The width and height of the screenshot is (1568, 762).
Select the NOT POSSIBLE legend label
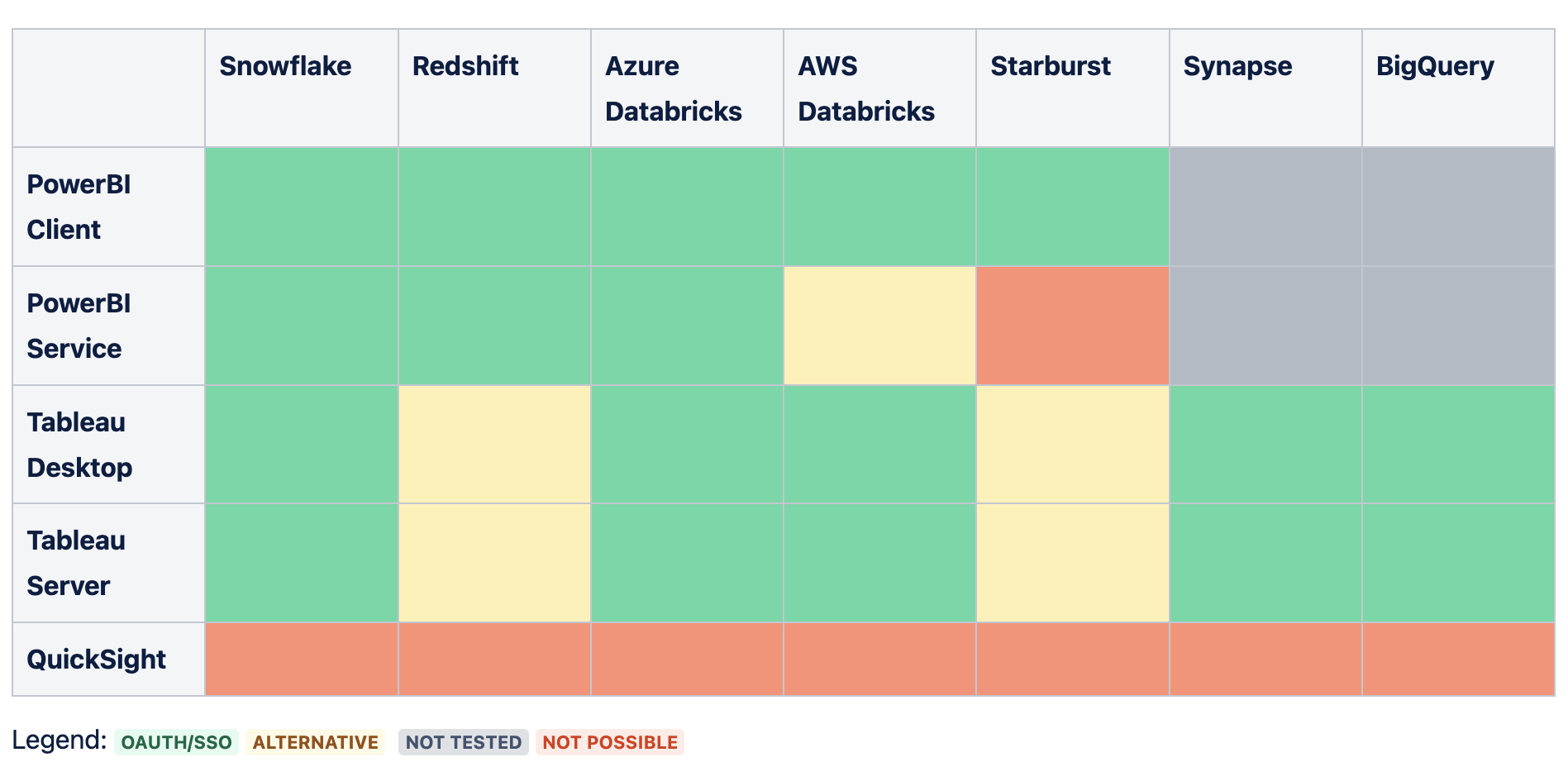[x=610, y=742]
